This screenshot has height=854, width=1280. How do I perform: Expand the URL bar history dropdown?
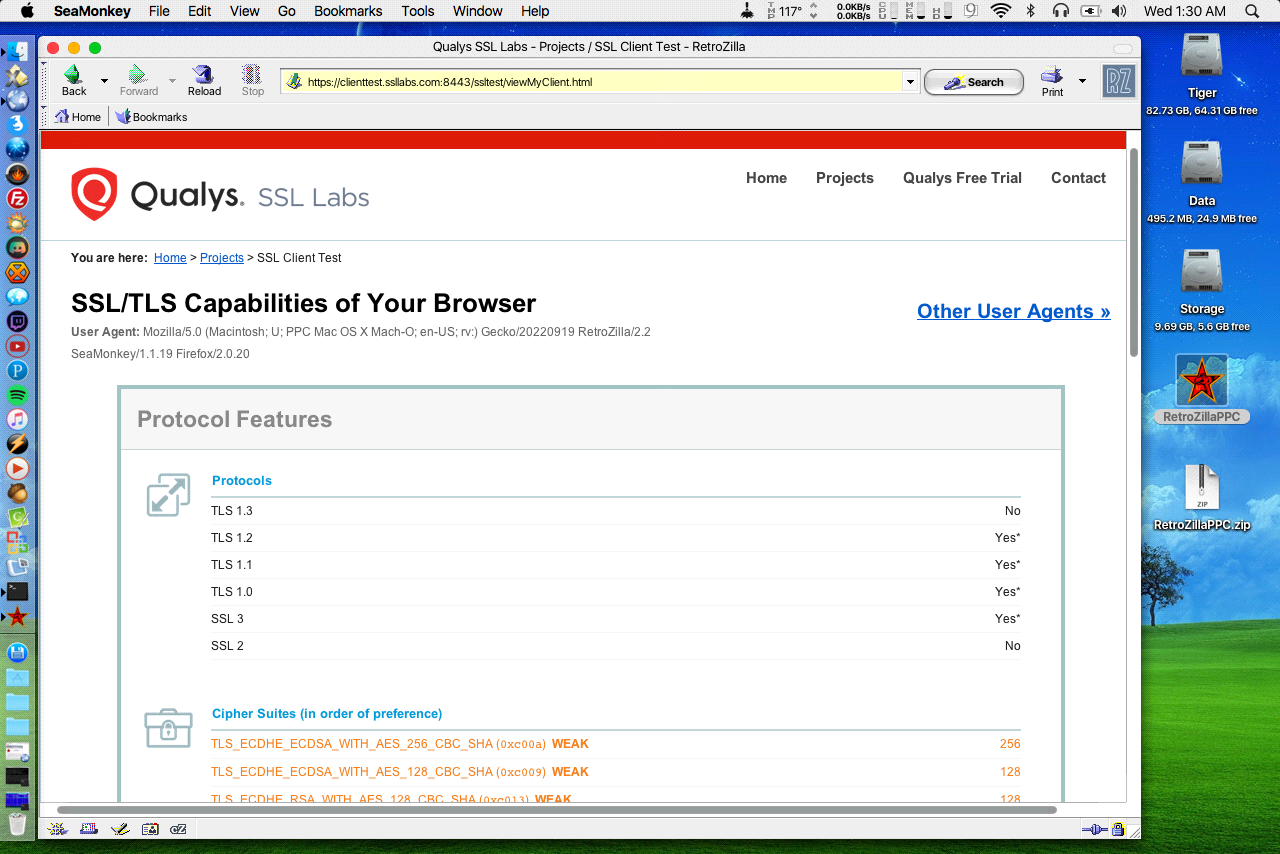pos(910,82)
